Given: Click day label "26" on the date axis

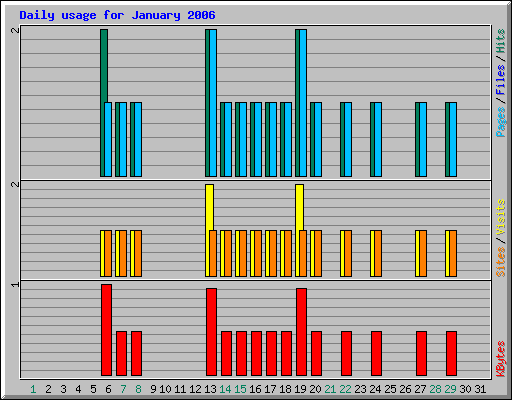Looking at the screenshot, I should click(x=405, y=389).
